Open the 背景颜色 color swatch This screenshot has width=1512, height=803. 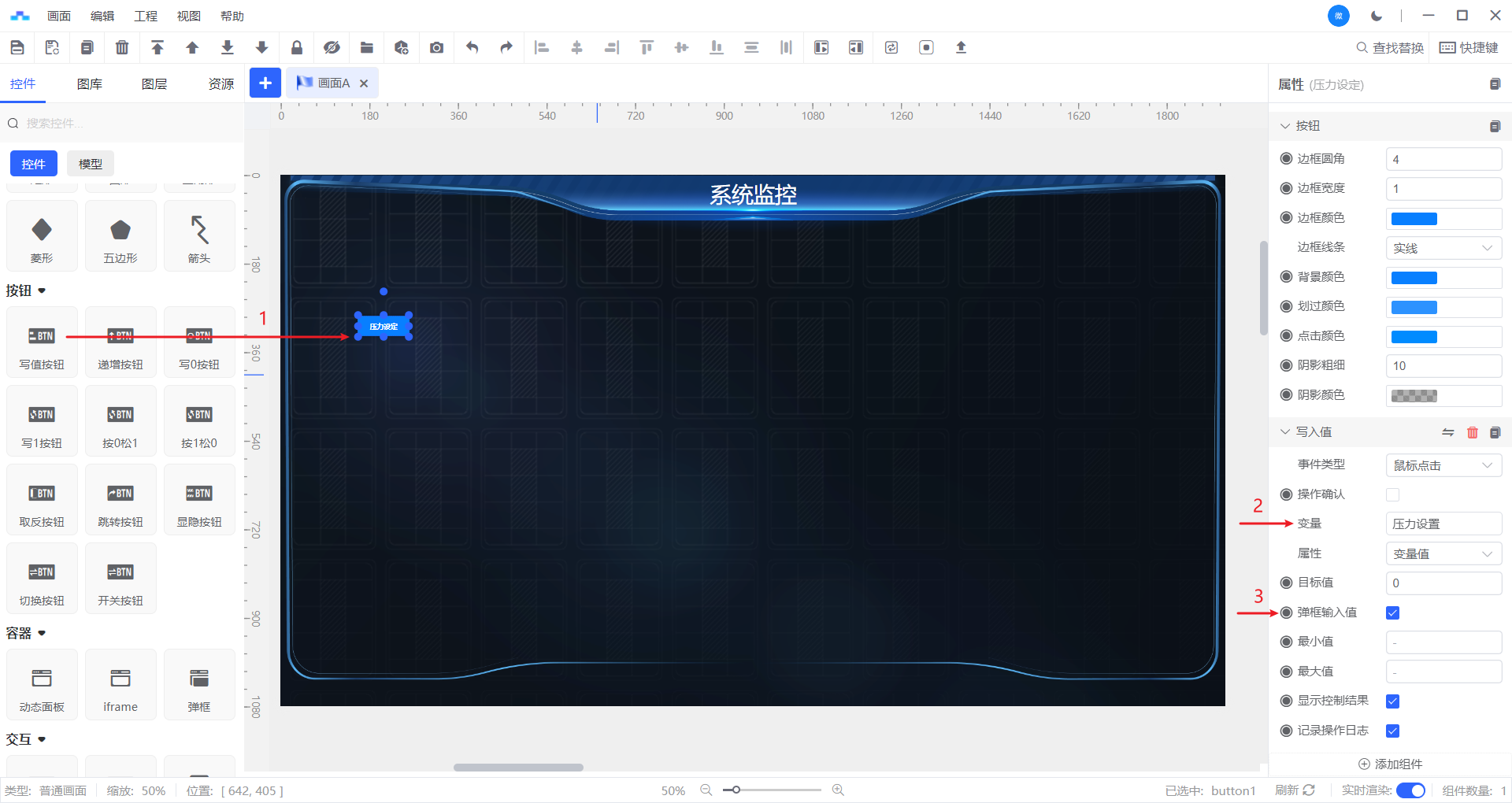[x=1414, y=278]
